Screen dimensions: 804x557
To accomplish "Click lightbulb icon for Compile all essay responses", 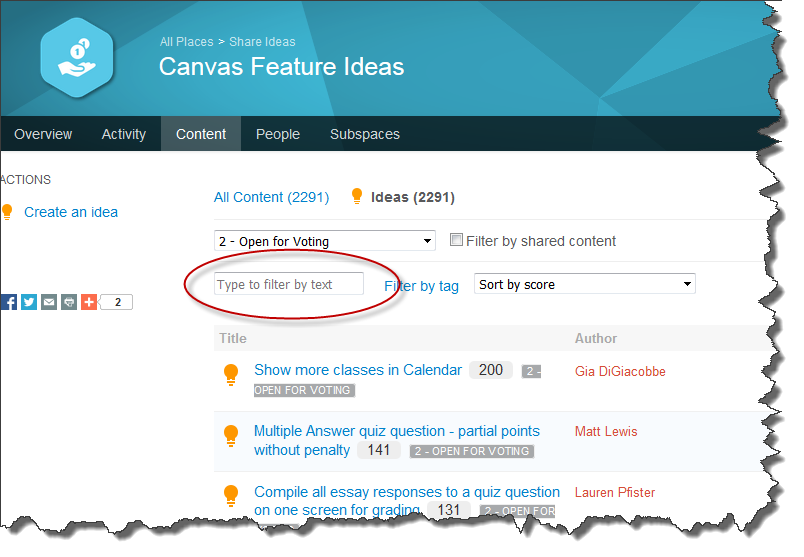I will click(231, 496).
